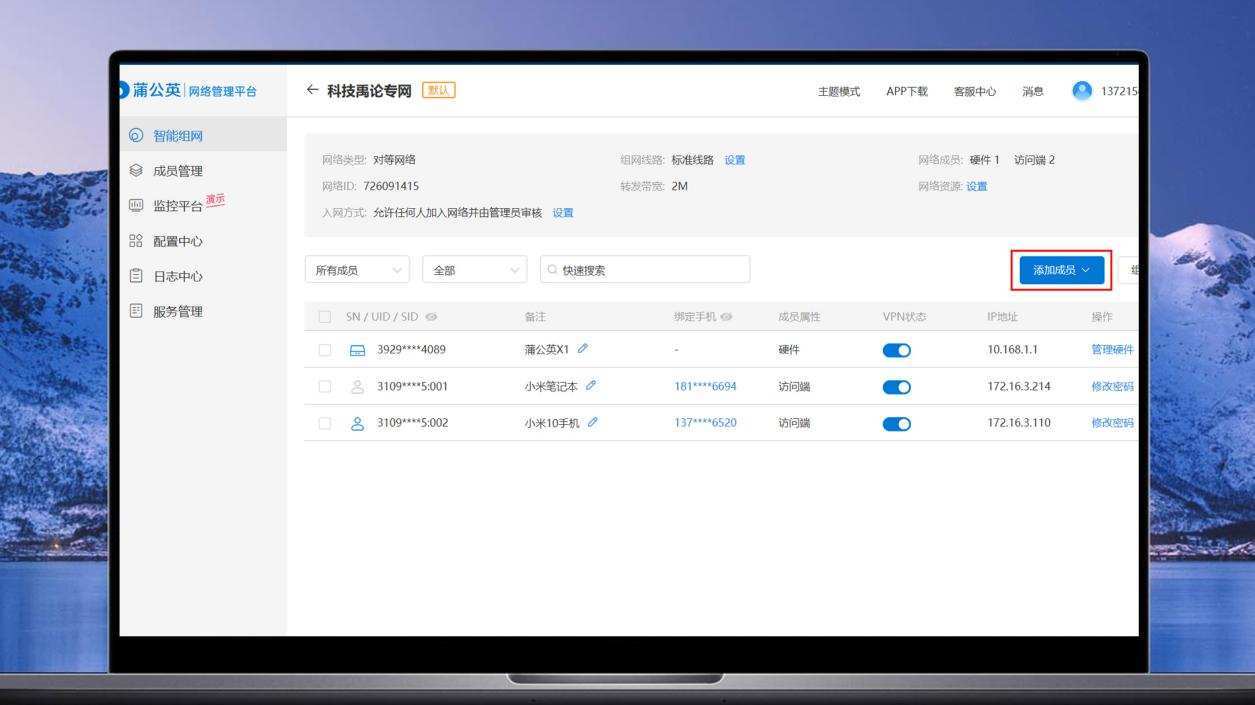Click 修改密码 for 小米10手机
This screenshot has width=1255, height=705.
point(1112,423)
